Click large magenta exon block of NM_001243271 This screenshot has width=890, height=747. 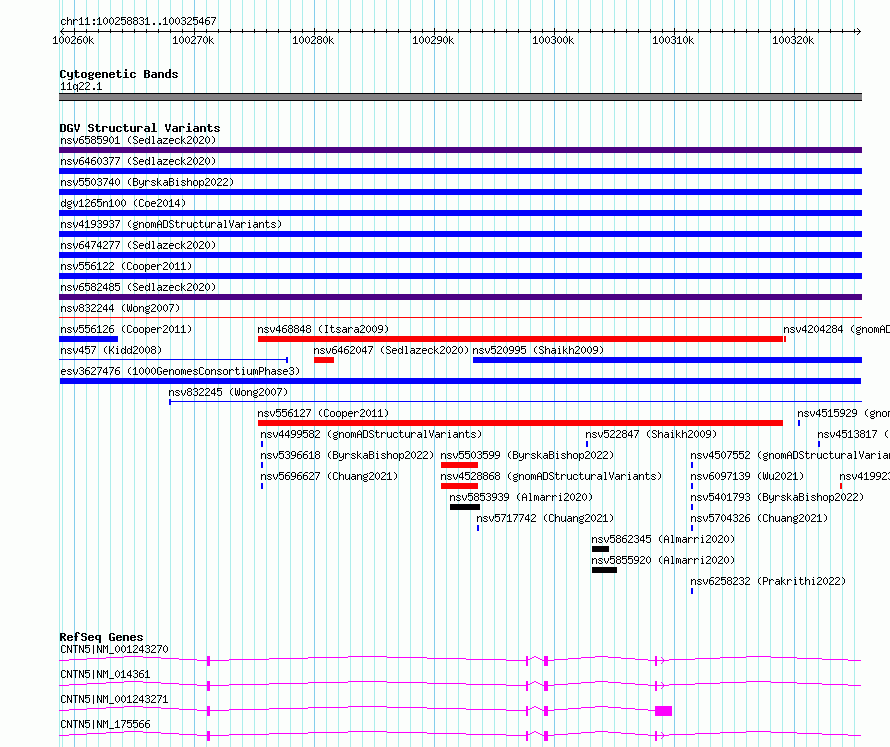[x=664, y=711]
